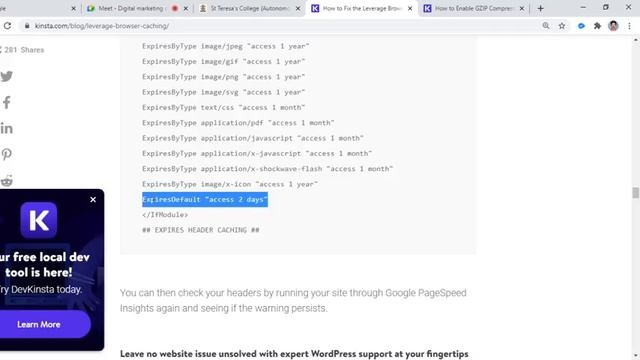Image resolution: width=640 pixels, height=360 pixels.
Task: Click the ExpiresByType image/jpeg line
Action: [226, 46]
